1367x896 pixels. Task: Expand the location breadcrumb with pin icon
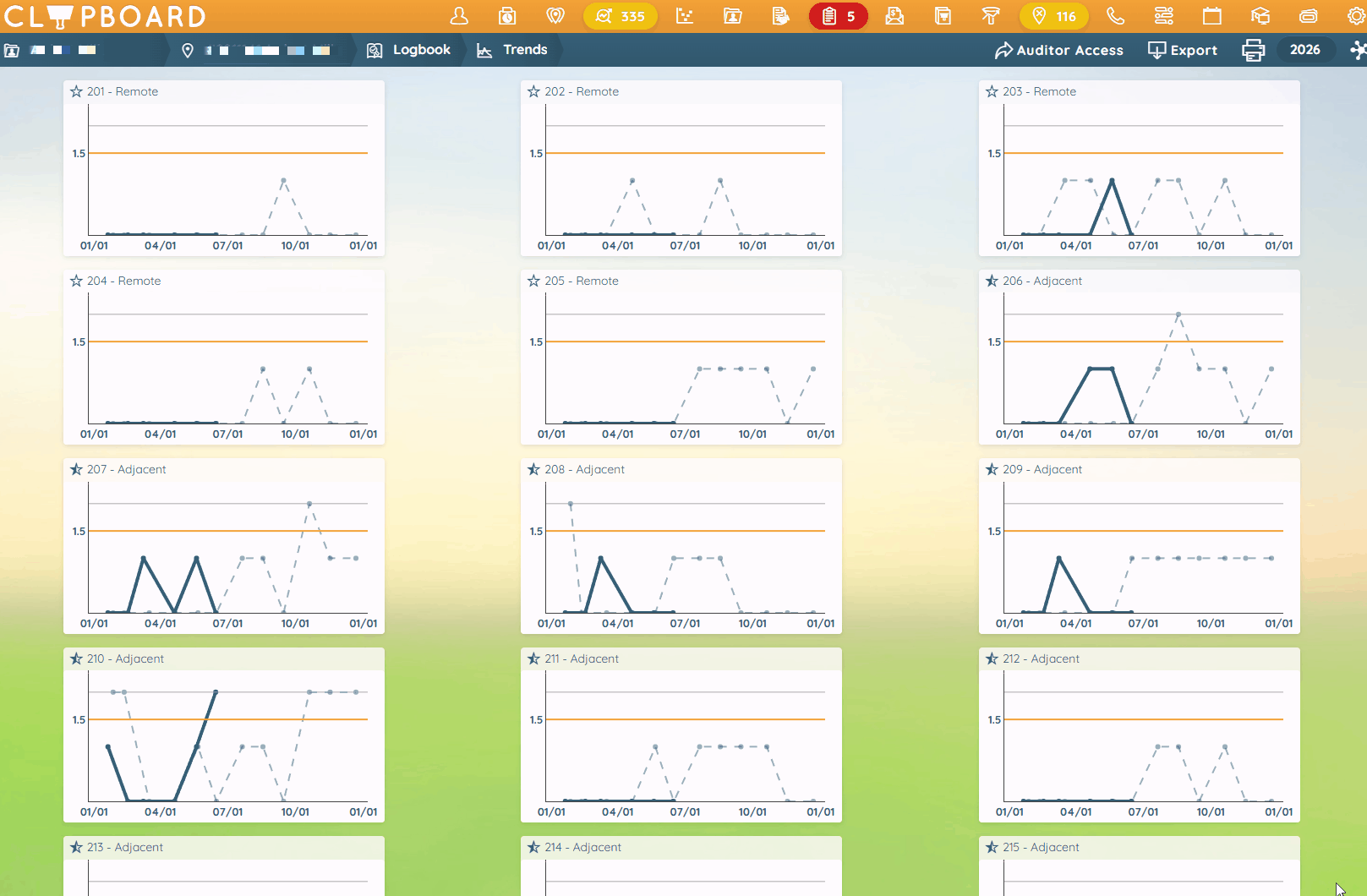pyautogui.click(x=258, y=50)
